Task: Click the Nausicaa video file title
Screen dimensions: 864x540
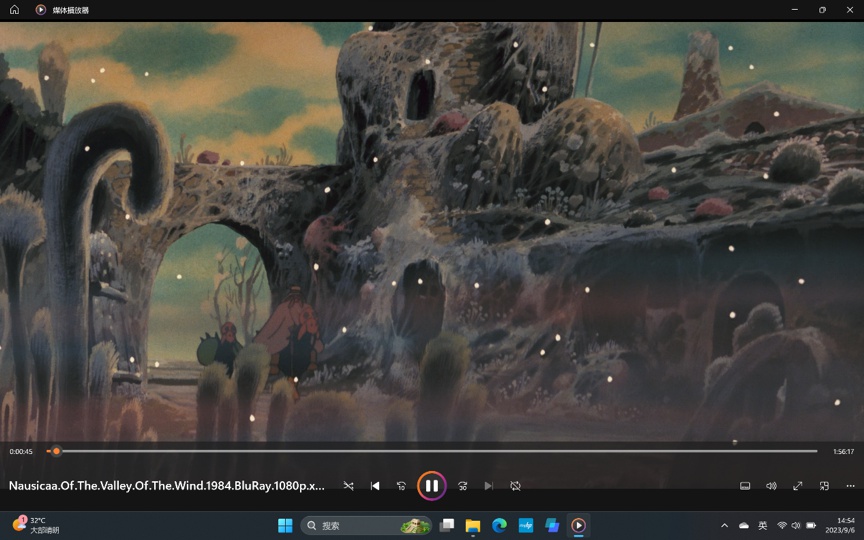Action: click(x=166, y=485)
